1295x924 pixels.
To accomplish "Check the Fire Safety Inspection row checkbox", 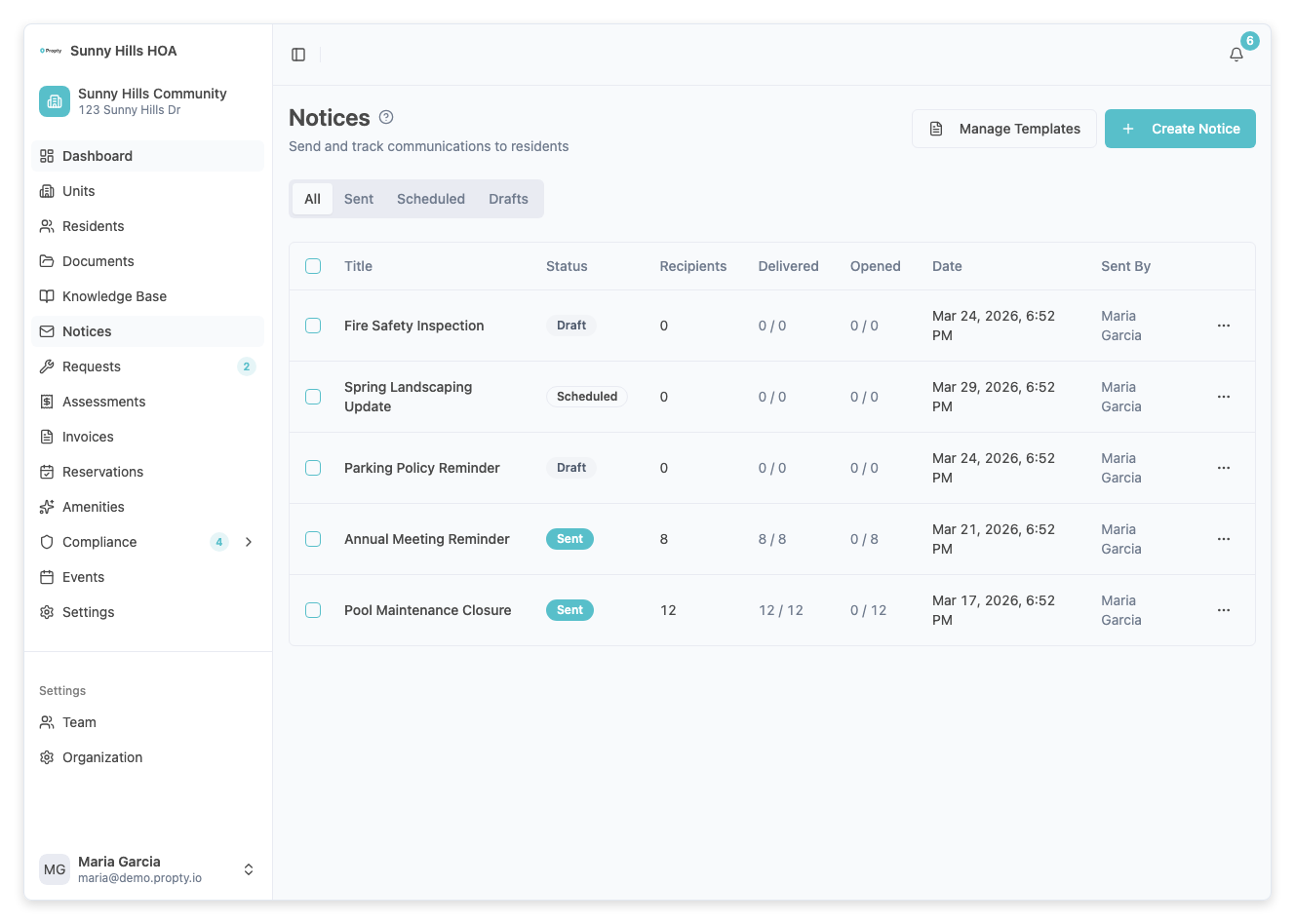I will [313, 326].
